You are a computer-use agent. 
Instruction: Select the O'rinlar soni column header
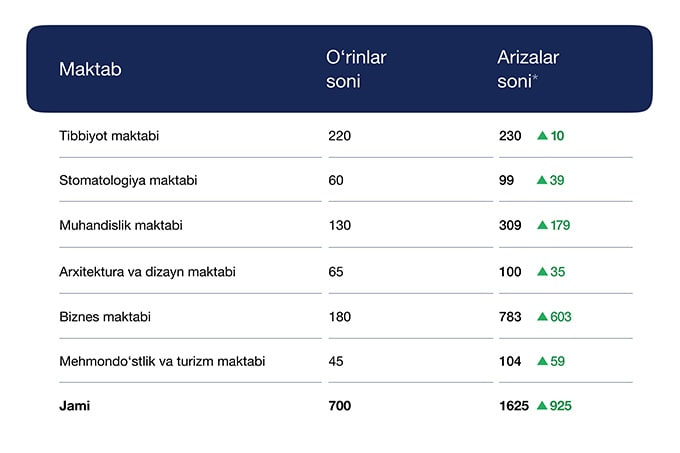pos(356,69)
